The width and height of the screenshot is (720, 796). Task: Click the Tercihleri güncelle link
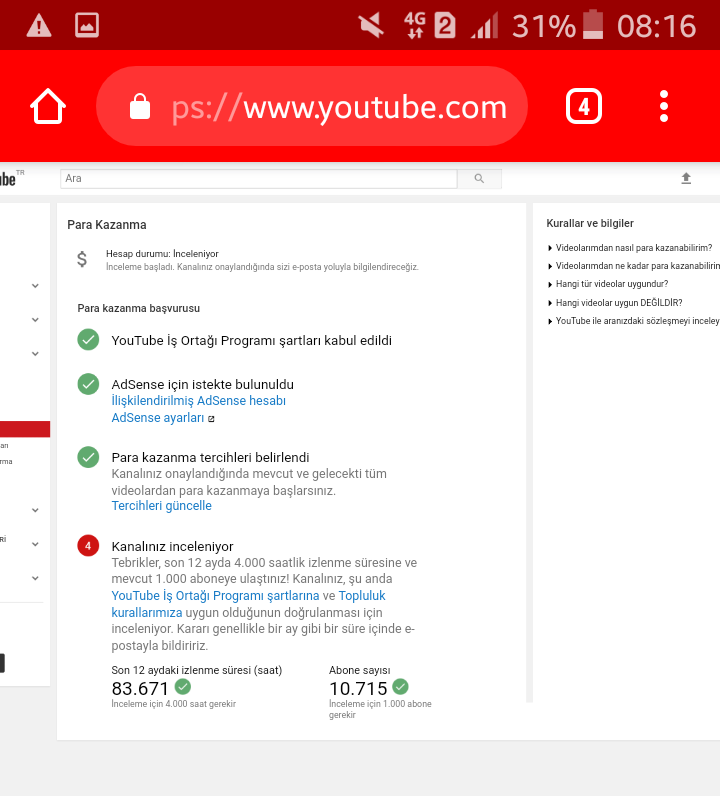(x=161, y=506)
